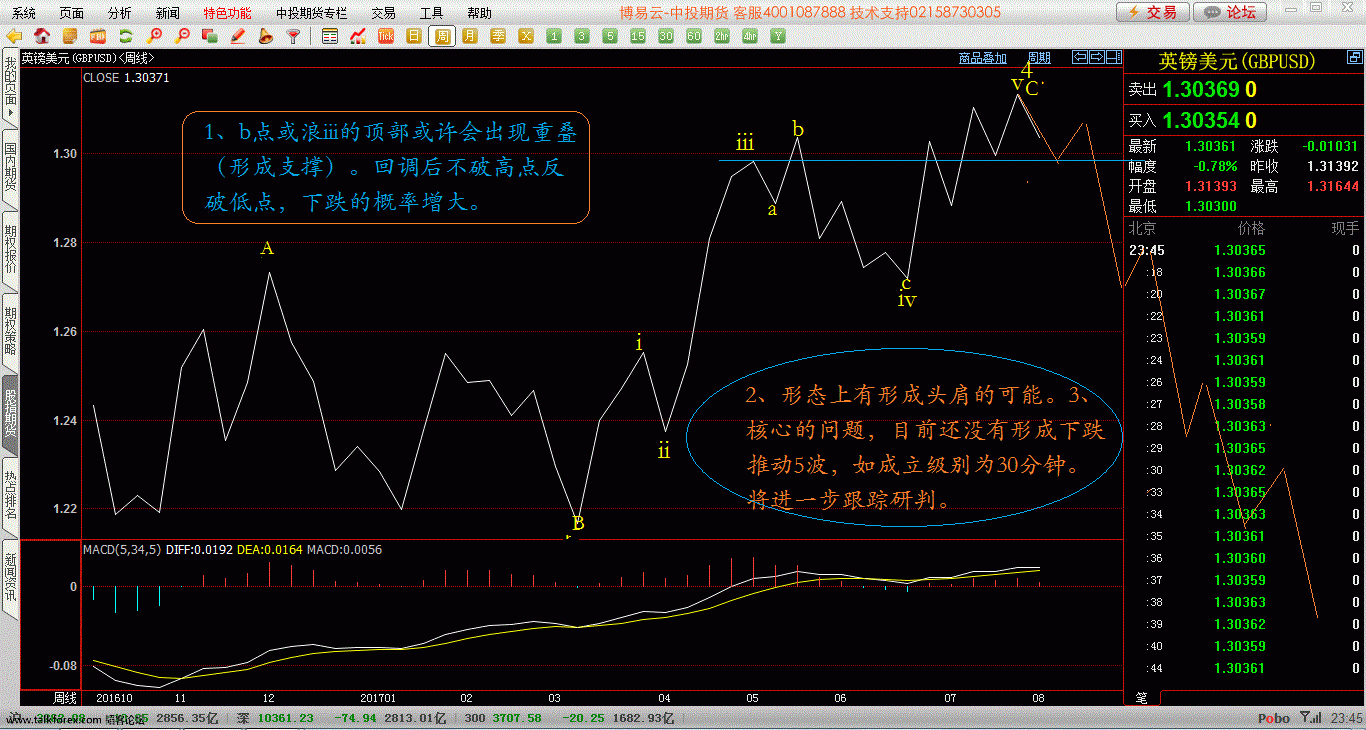Click the 论坛 forum button

pyautogui.click(x=1231, y=12)
